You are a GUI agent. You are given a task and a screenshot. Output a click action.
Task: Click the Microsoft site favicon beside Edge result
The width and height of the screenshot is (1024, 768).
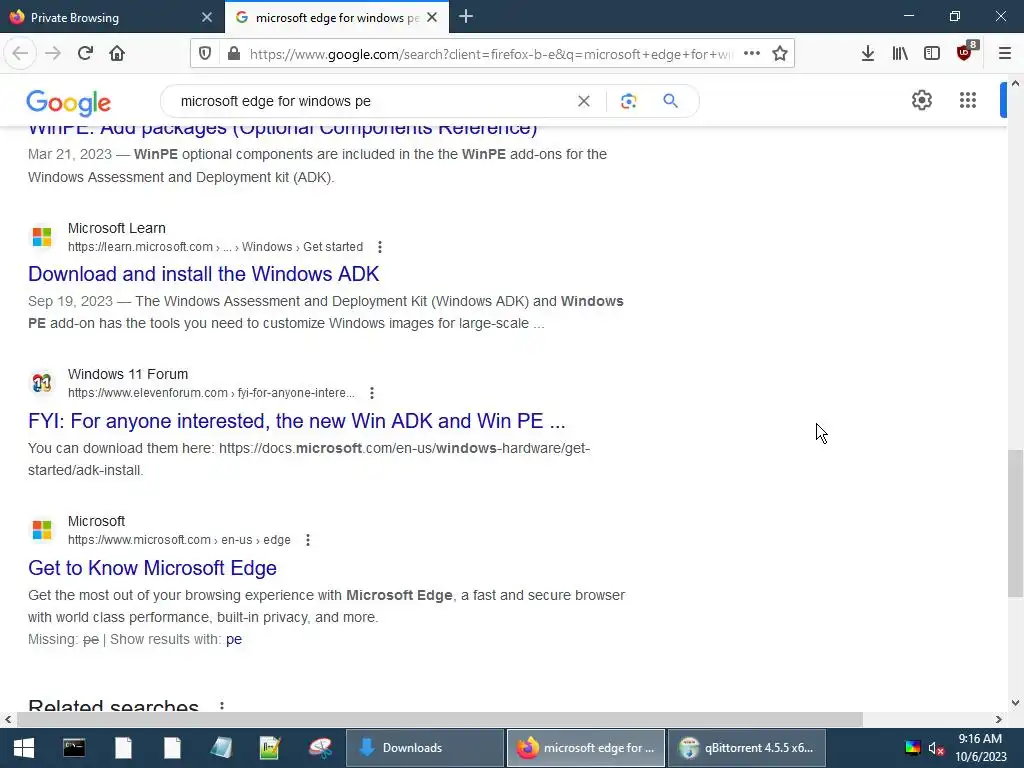[42, 530]
